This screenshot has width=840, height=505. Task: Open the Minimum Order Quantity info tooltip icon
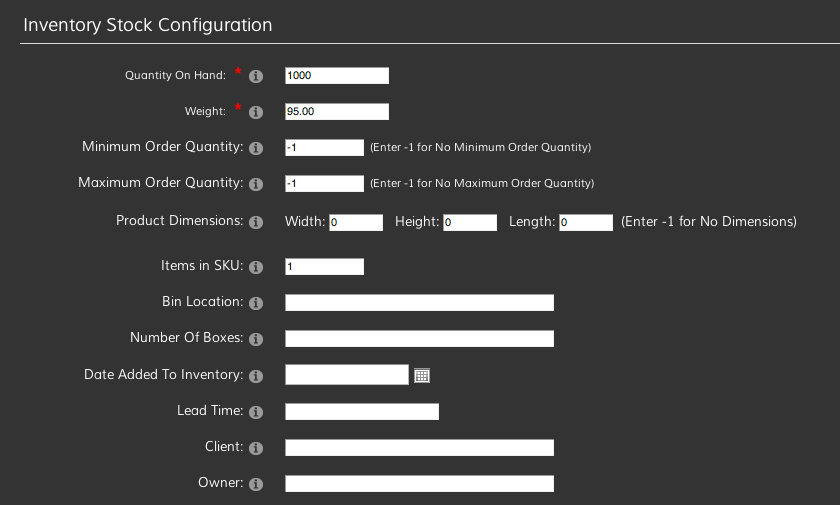click(x=256, y=148)
